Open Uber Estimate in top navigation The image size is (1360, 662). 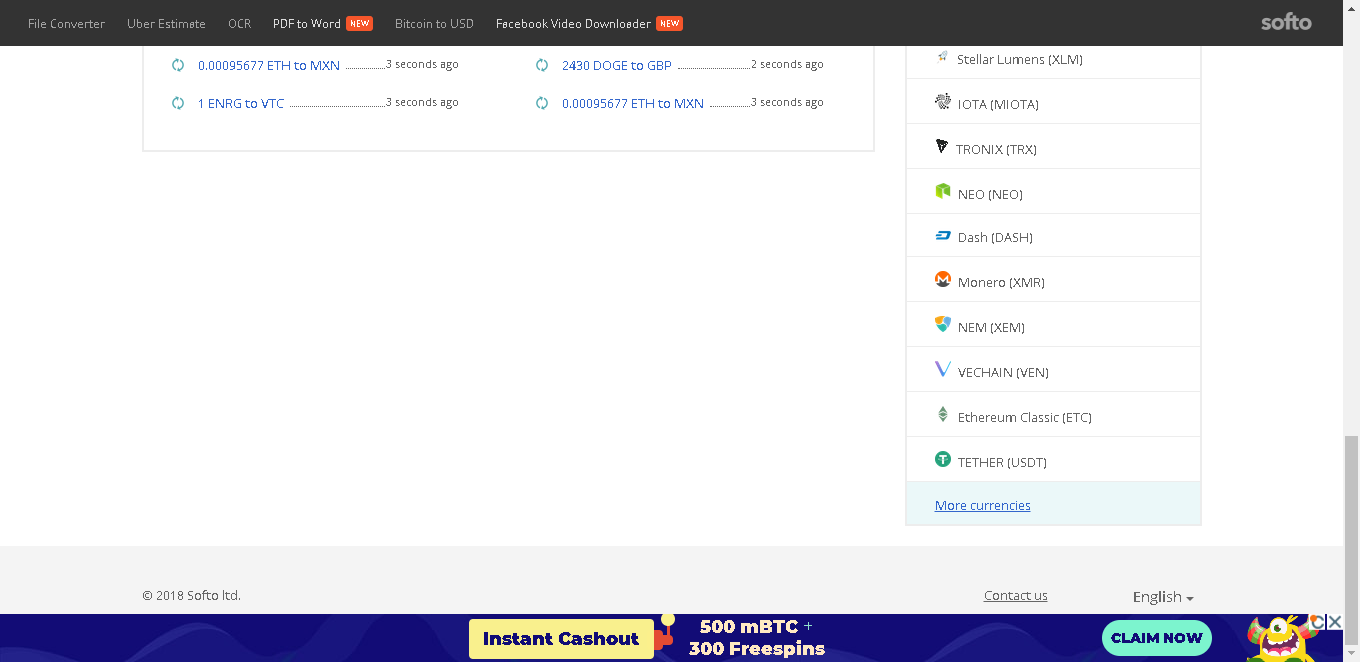[x=166, y=23]
